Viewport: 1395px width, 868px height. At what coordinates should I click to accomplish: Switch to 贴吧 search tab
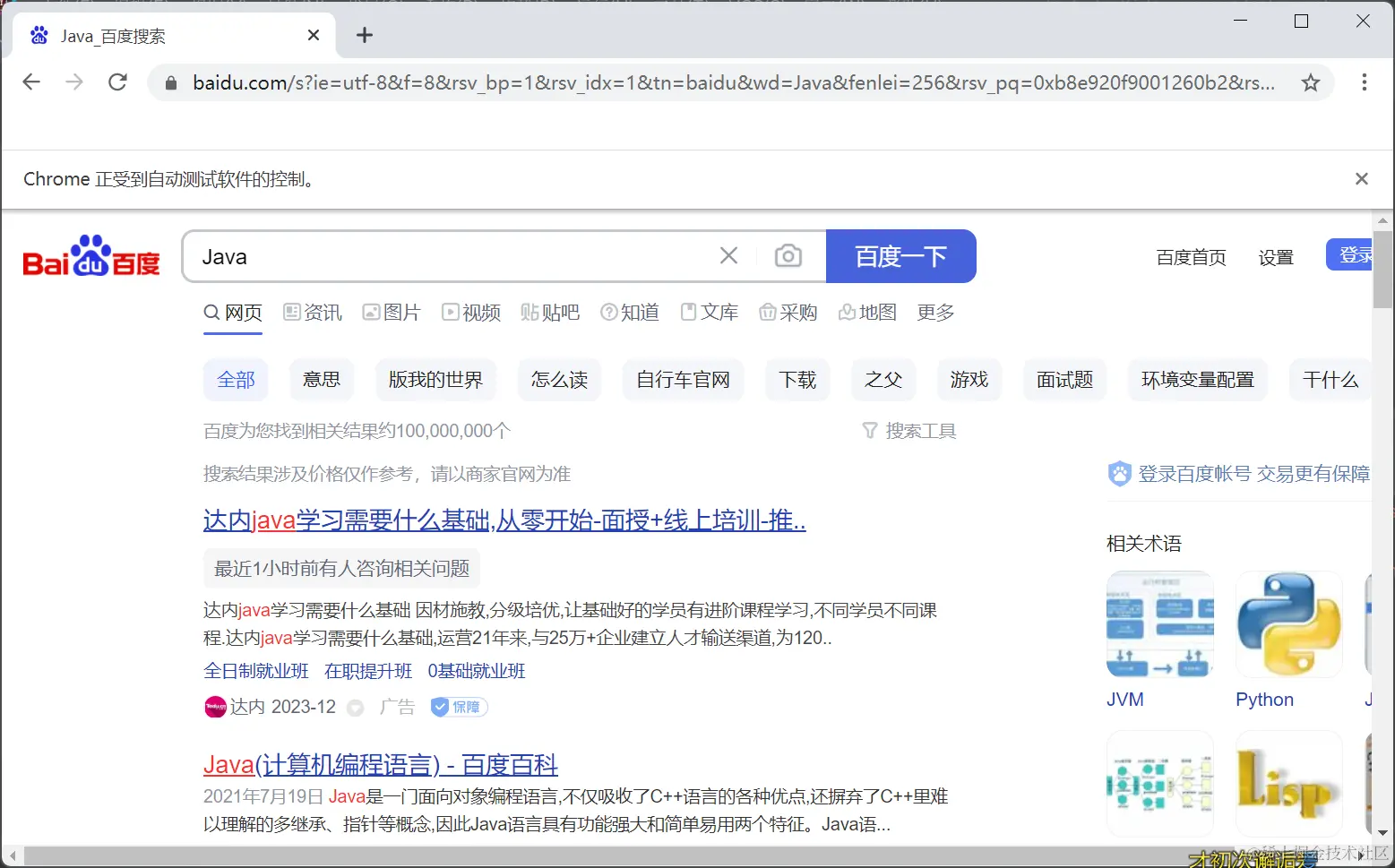(x=550, y=313)
